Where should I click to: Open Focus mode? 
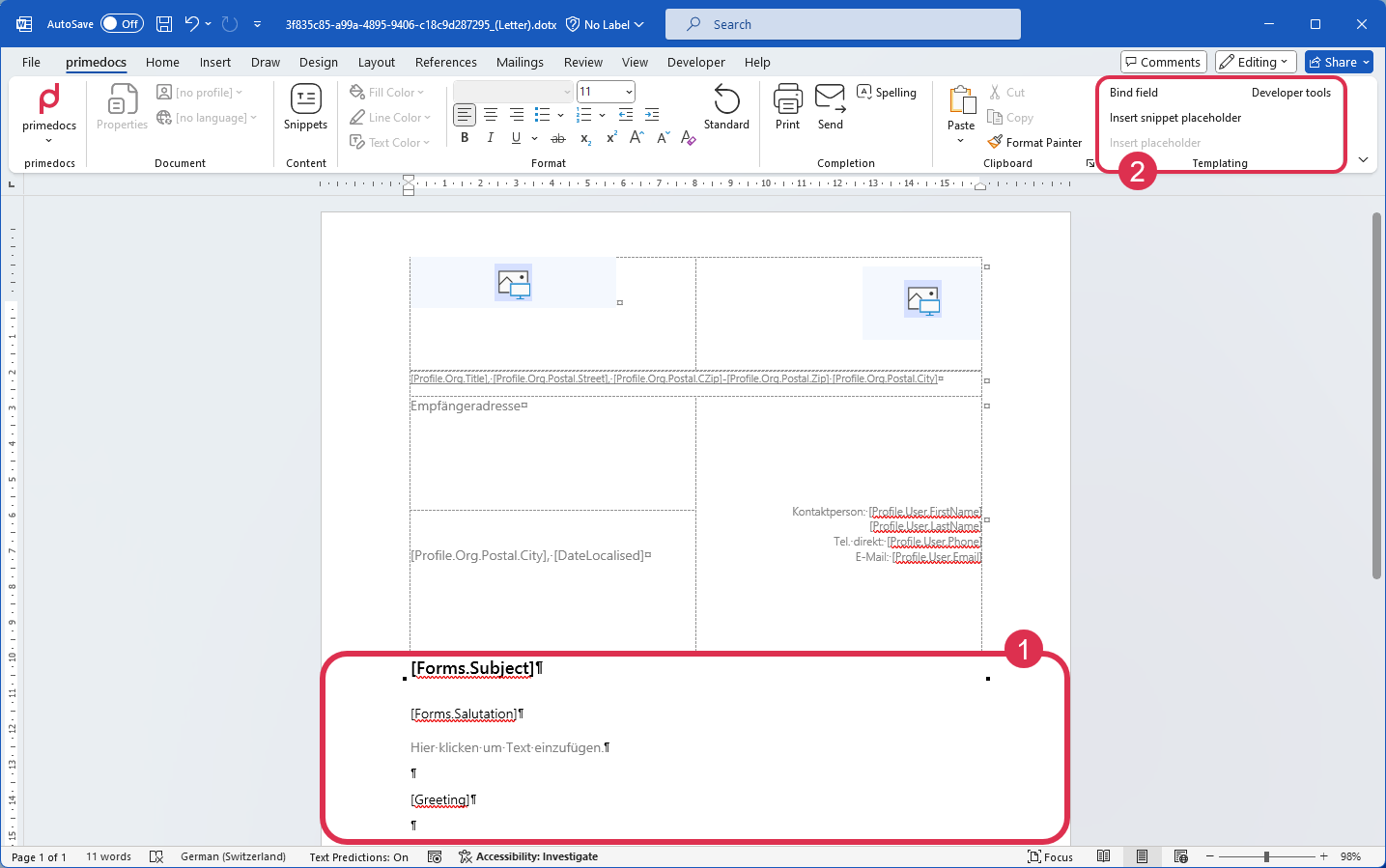1051,856
